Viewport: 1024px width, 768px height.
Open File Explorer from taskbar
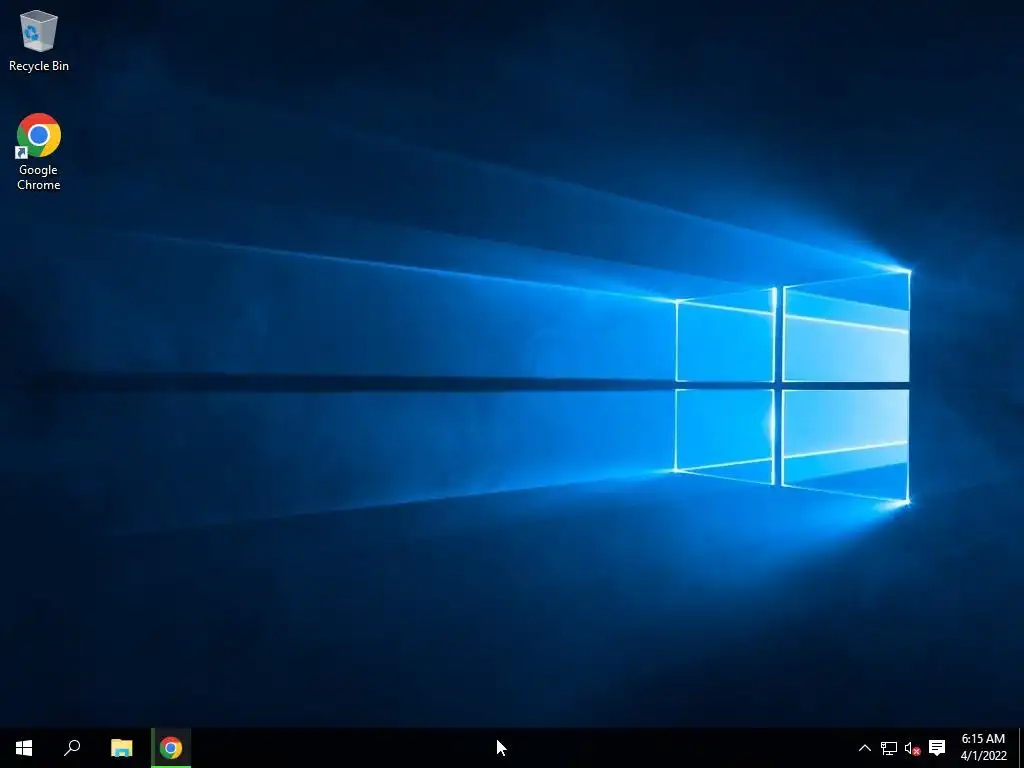click(121, 748)
